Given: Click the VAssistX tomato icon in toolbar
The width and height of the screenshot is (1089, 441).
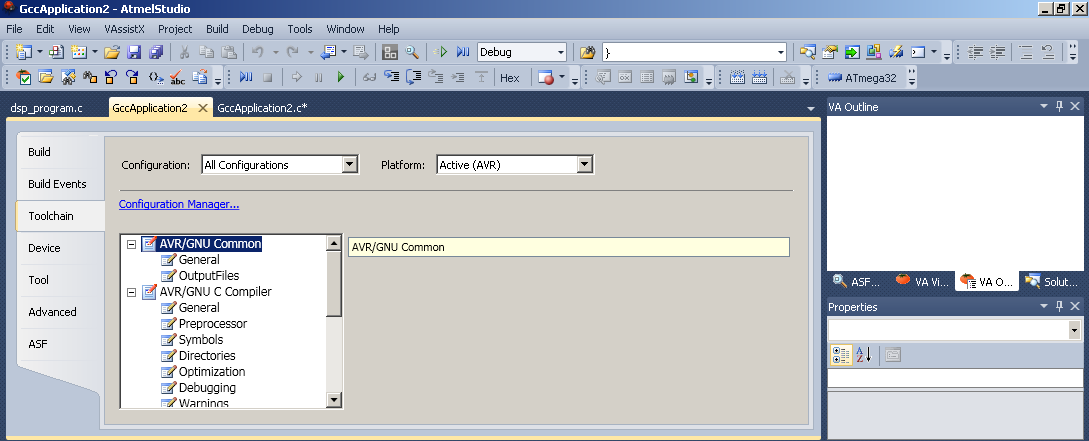Looking at the screenshot, I should click(24, 77).
